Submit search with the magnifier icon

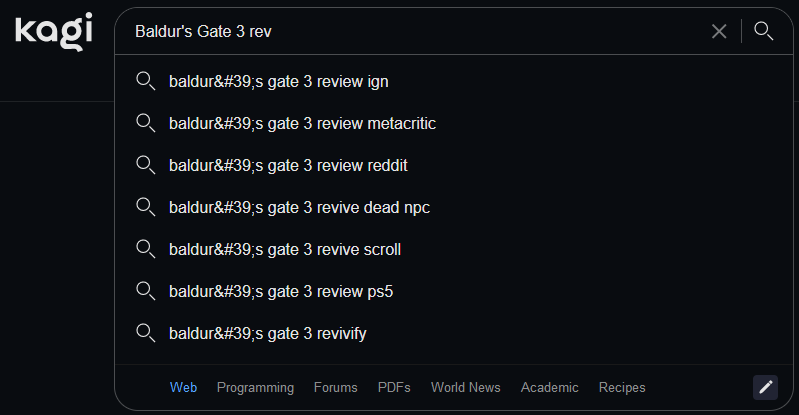763,31
